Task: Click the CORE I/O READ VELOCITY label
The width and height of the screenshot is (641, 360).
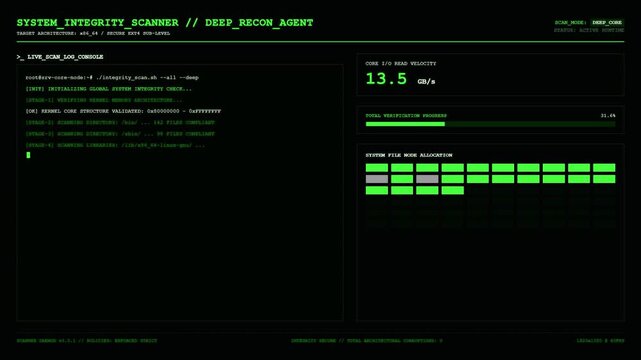Action: (x=401, y=64)
